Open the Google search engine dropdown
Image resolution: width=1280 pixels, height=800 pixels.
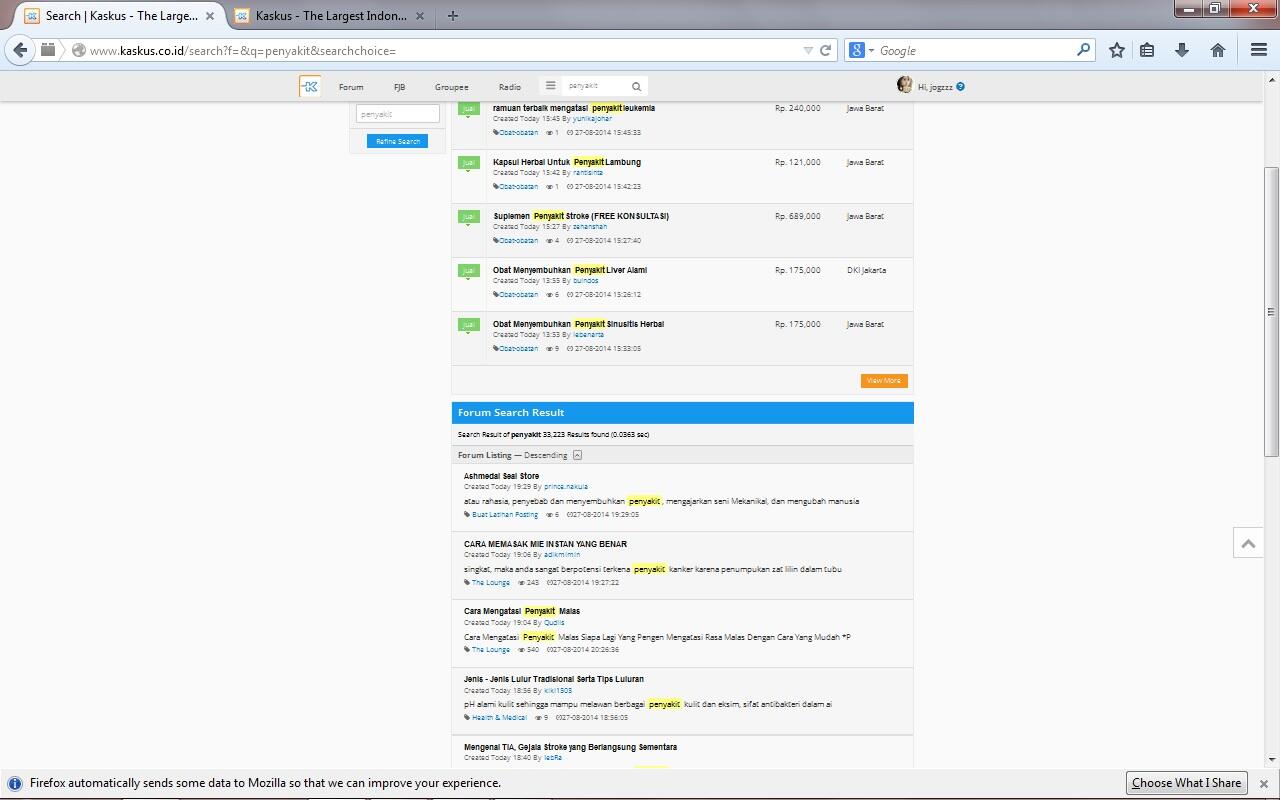pos(860,50)
